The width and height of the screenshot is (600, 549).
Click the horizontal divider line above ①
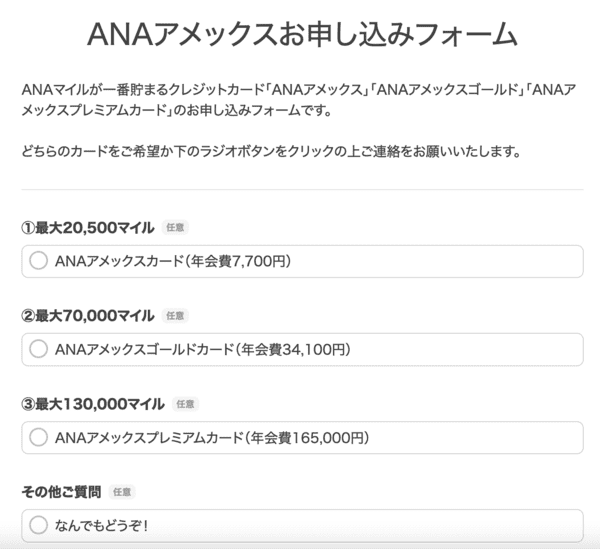(300, 190)
